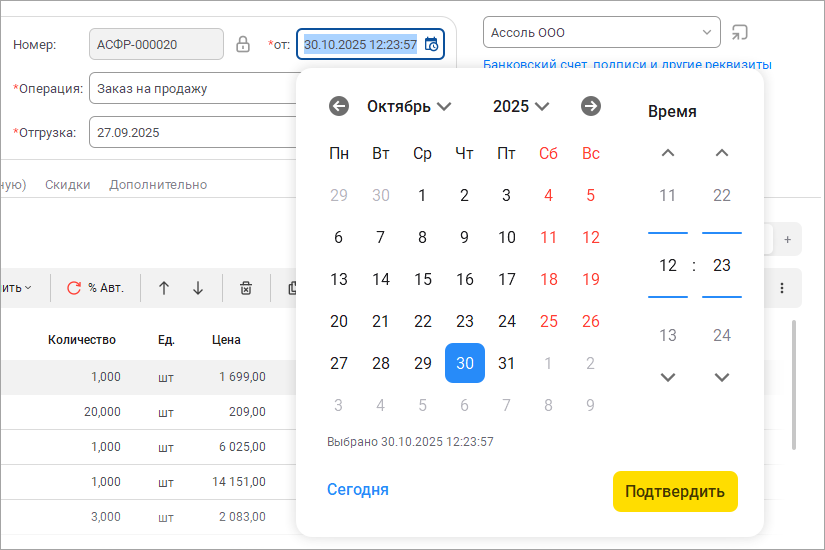Delete the selected row with the trash icon
The height and width of the screenshot is (550, 825).
click(245, 288)
